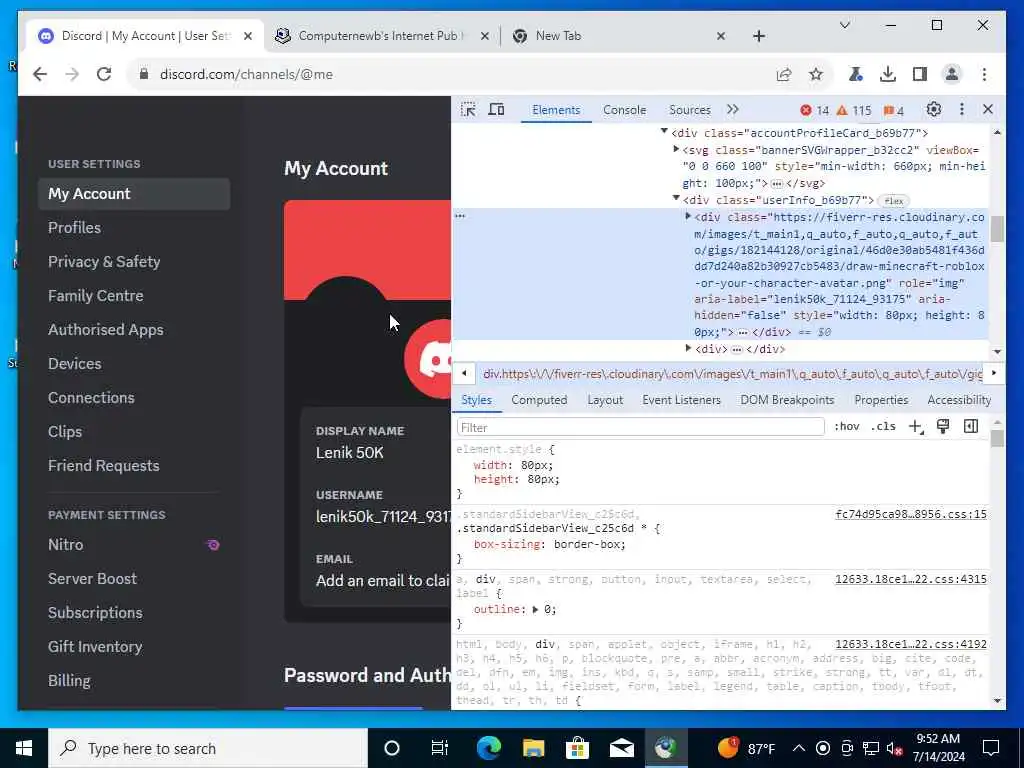Open File Explorer from taskbar
This screenshot has width=1024, height=768.
click(x=533, y=748)
